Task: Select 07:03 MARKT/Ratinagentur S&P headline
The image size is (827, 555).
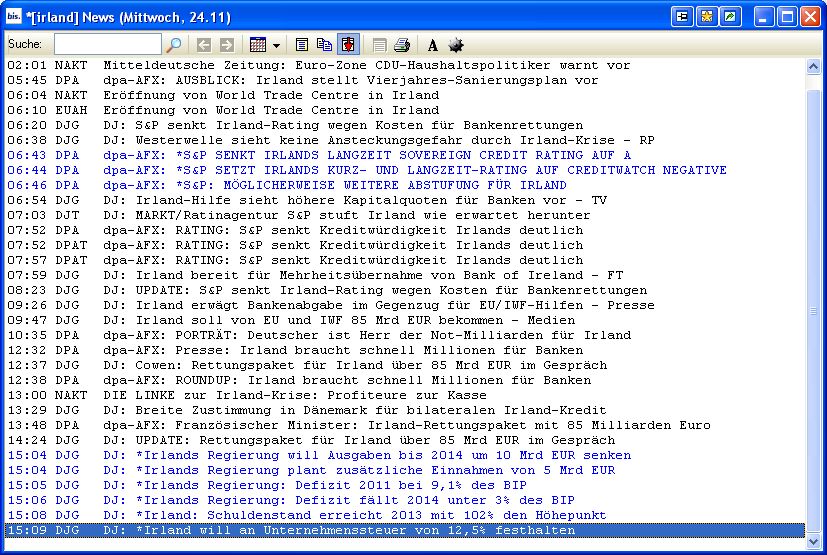Action: click(x=405, y=215)
